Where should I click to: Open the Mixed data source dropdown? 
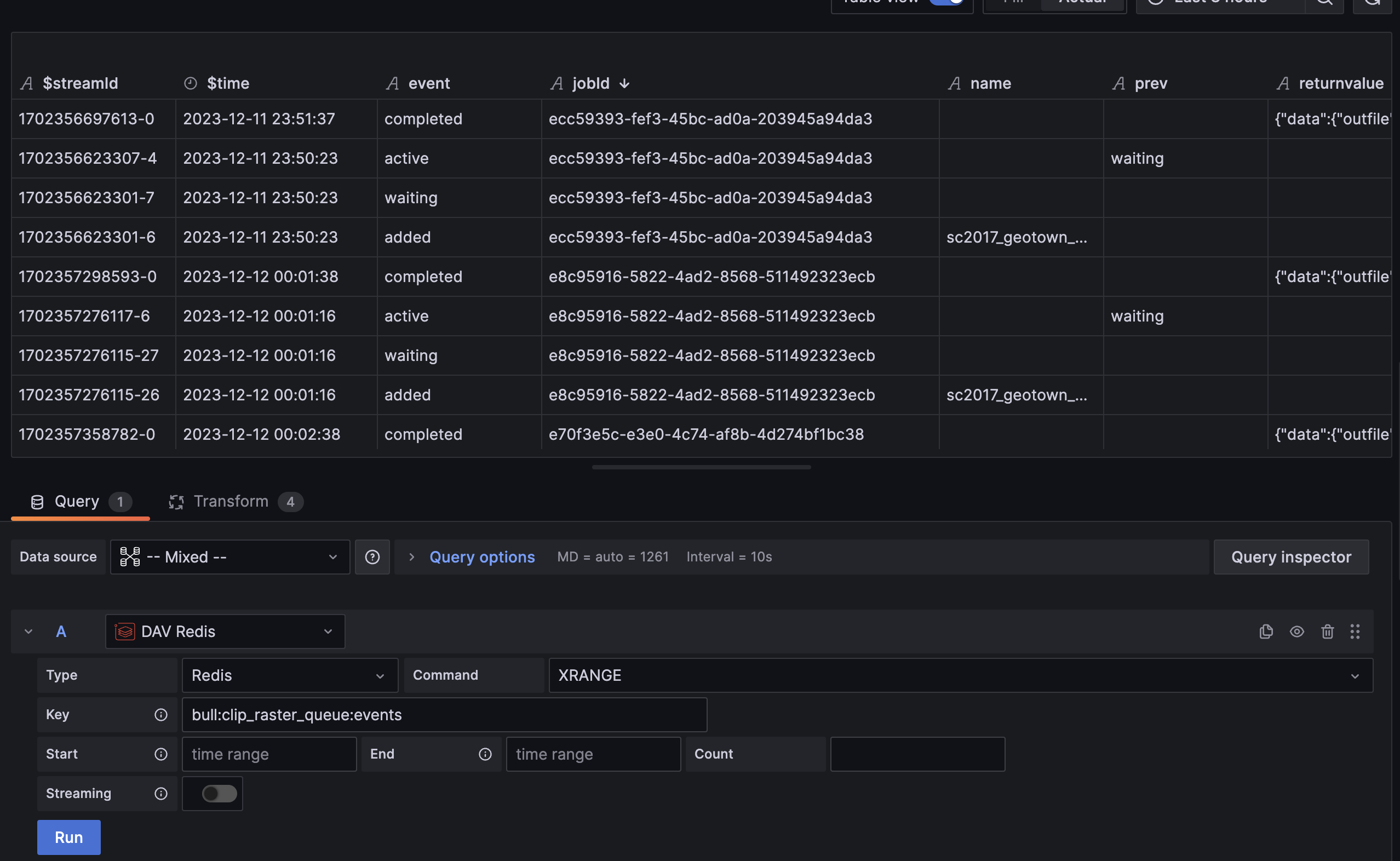click(229, 557)
